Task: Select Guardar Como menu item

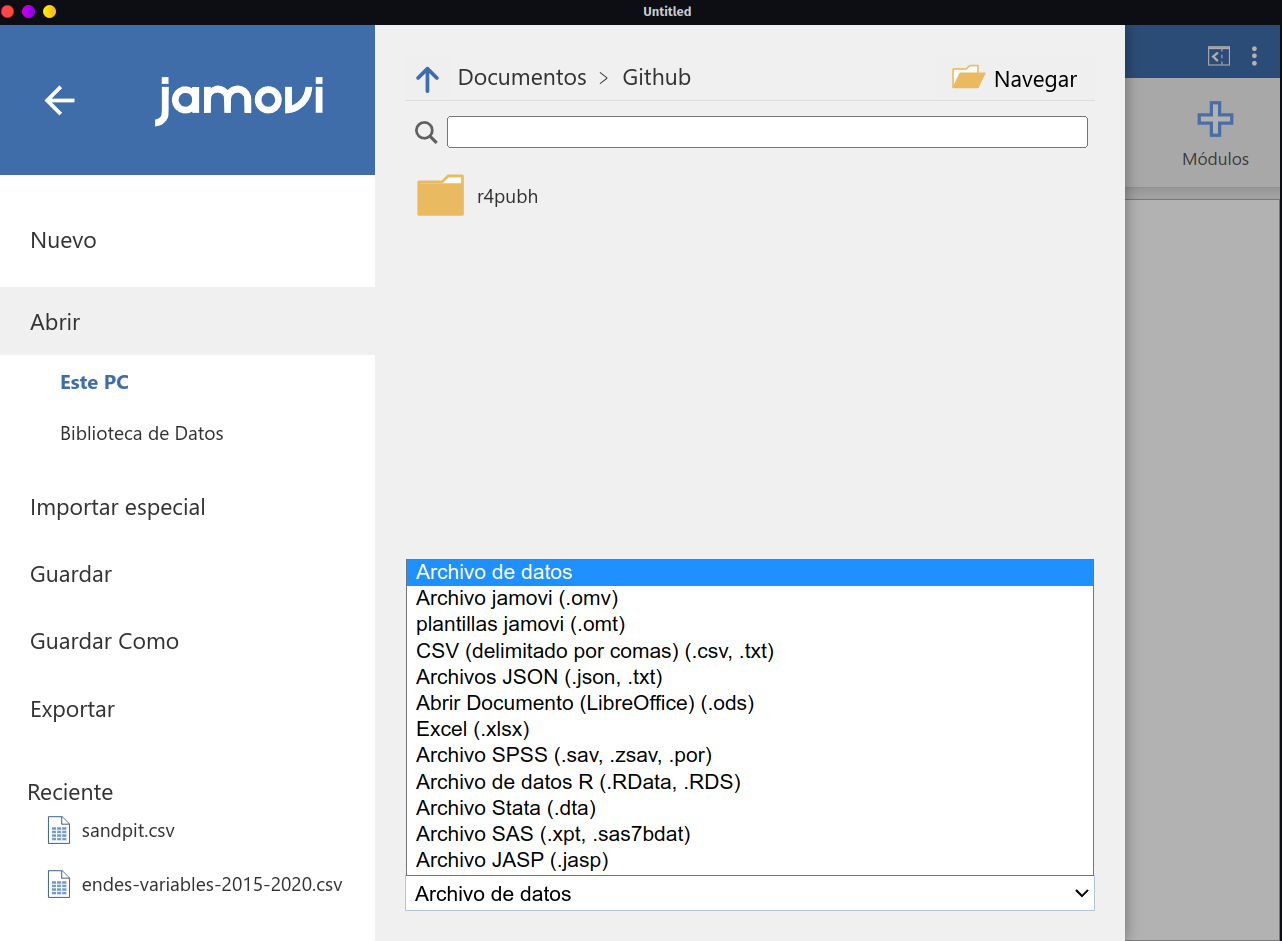Action: (x=187, y=641)
